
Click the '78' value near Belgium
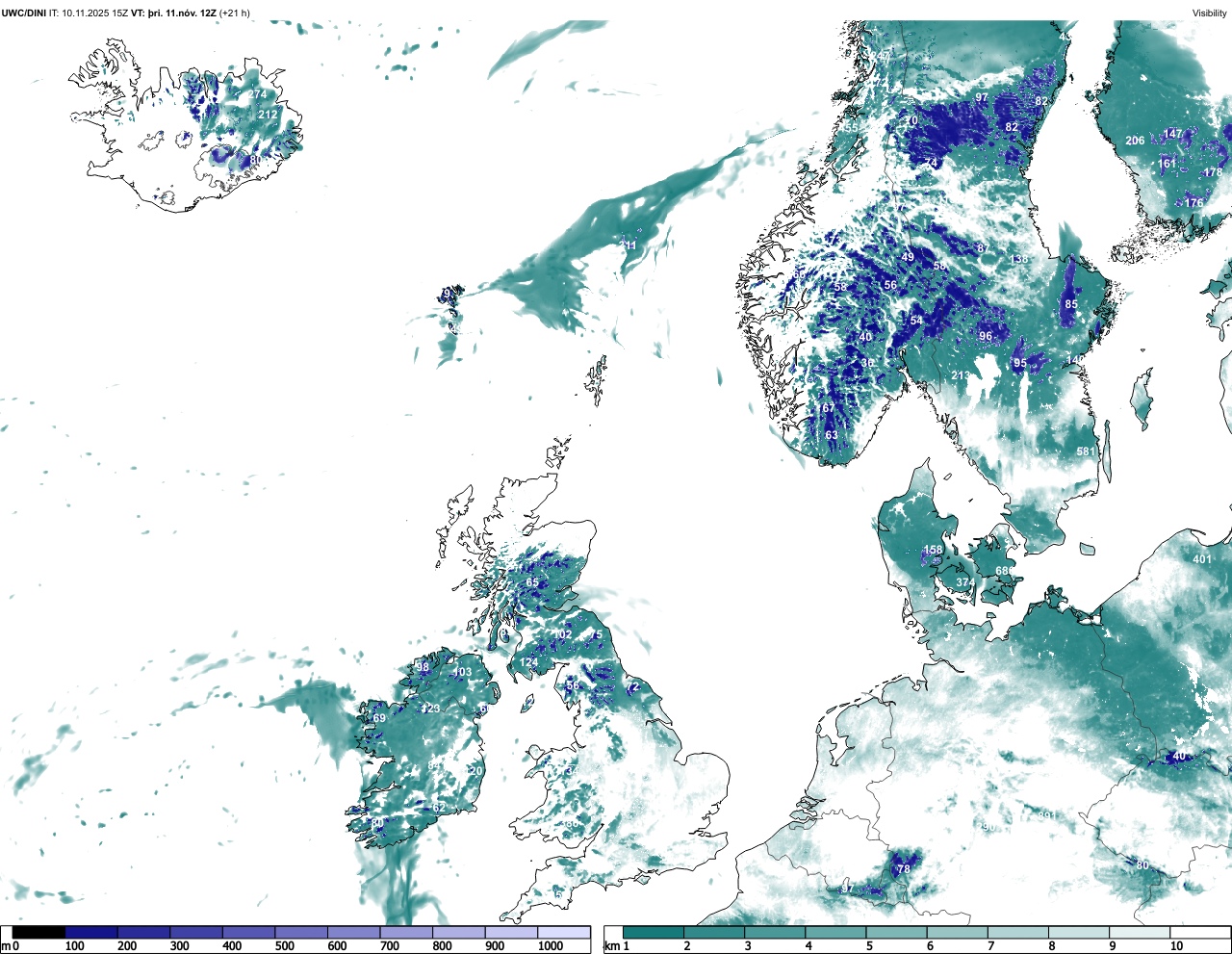click(x=904, y=869)
